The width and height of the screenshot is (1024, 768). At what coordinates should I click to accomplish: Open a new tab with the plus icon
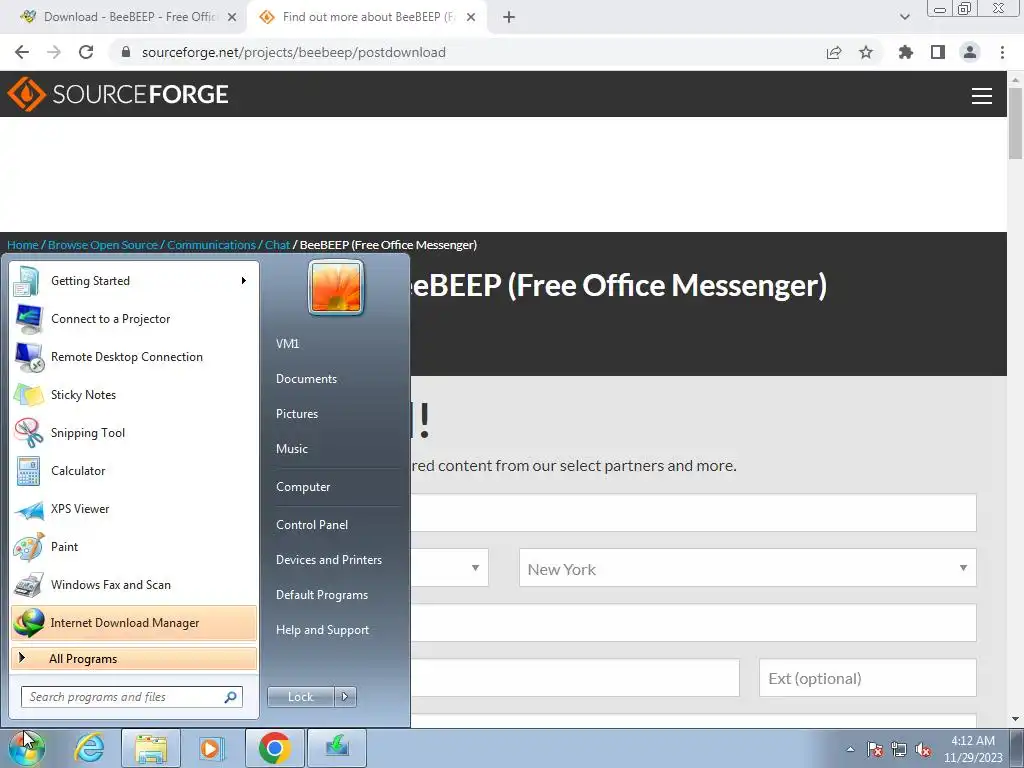click(x=509, y=17)
